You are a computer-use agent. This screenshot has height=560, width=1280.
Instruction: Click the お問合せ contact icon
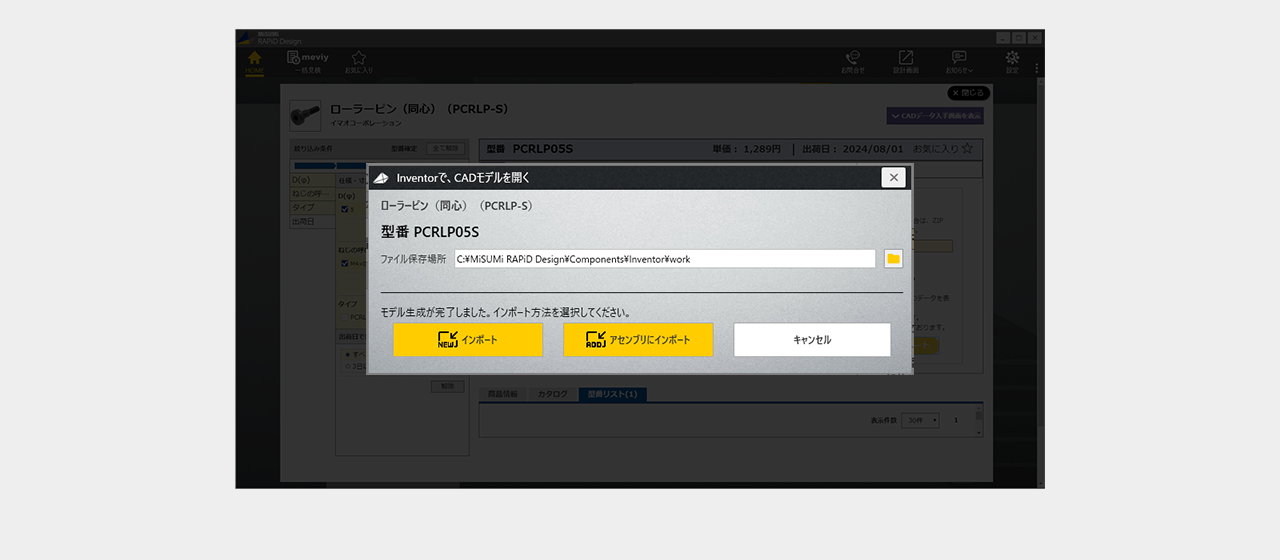pos(852,62)
